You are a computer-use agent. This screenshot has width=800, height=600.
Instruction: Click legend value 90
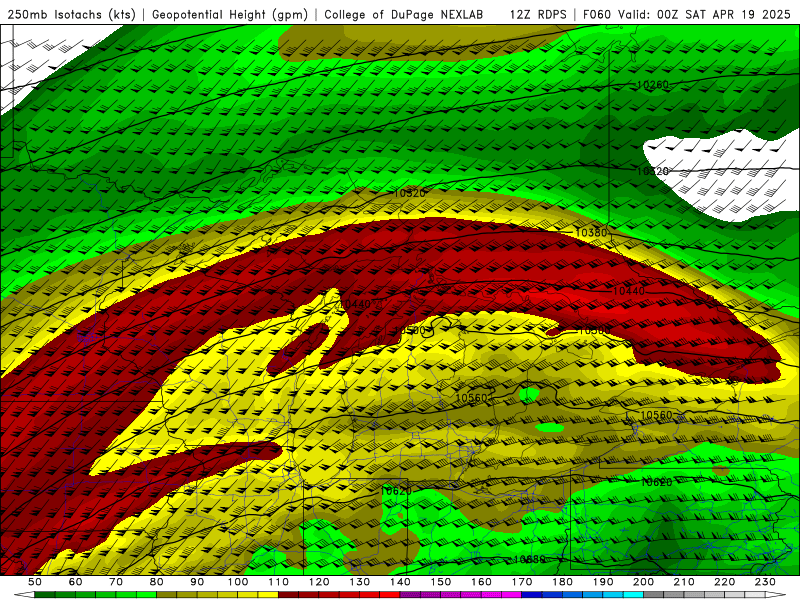pos(197,582)
